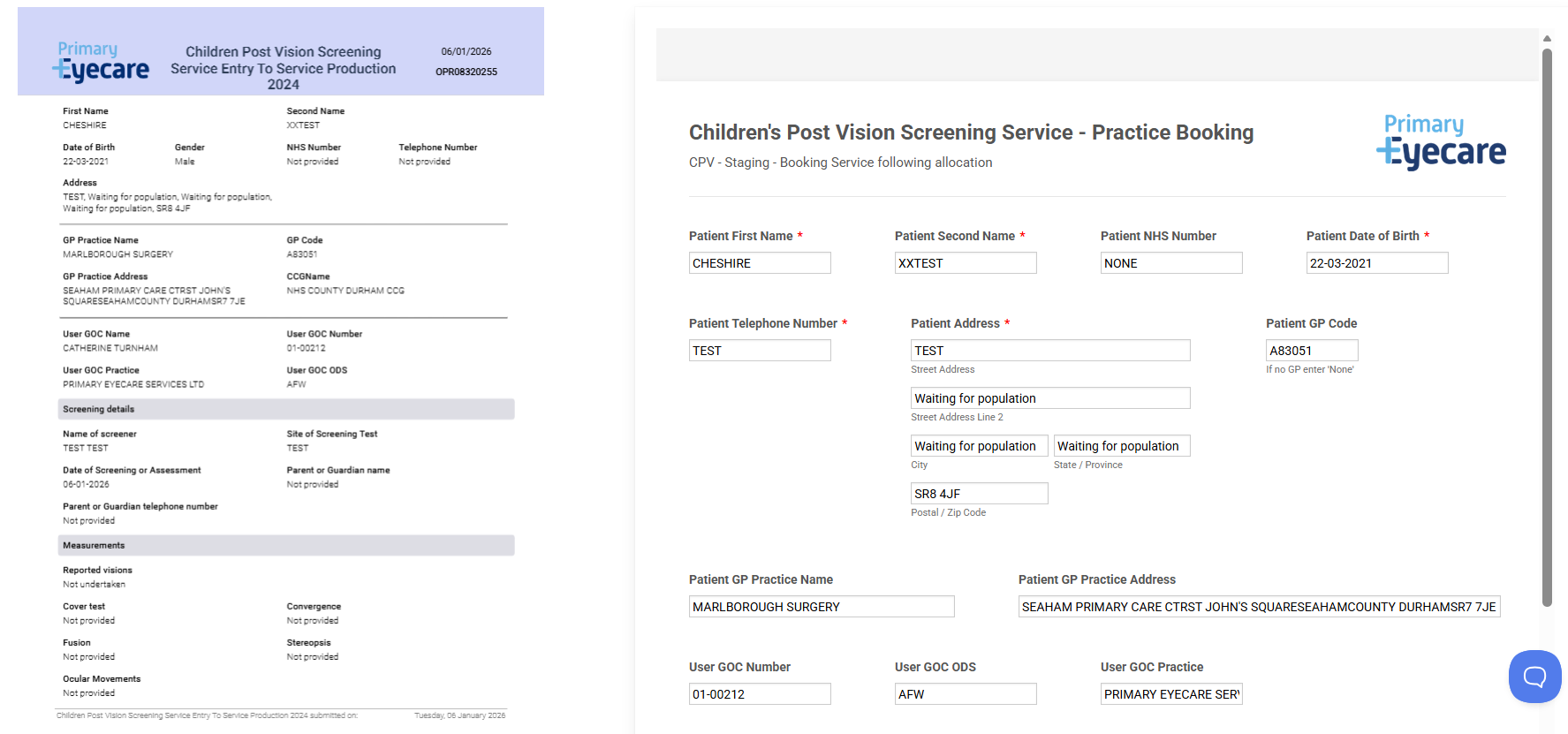
Task: Select the Patient NHS Number field
Action: [1170, 263]
